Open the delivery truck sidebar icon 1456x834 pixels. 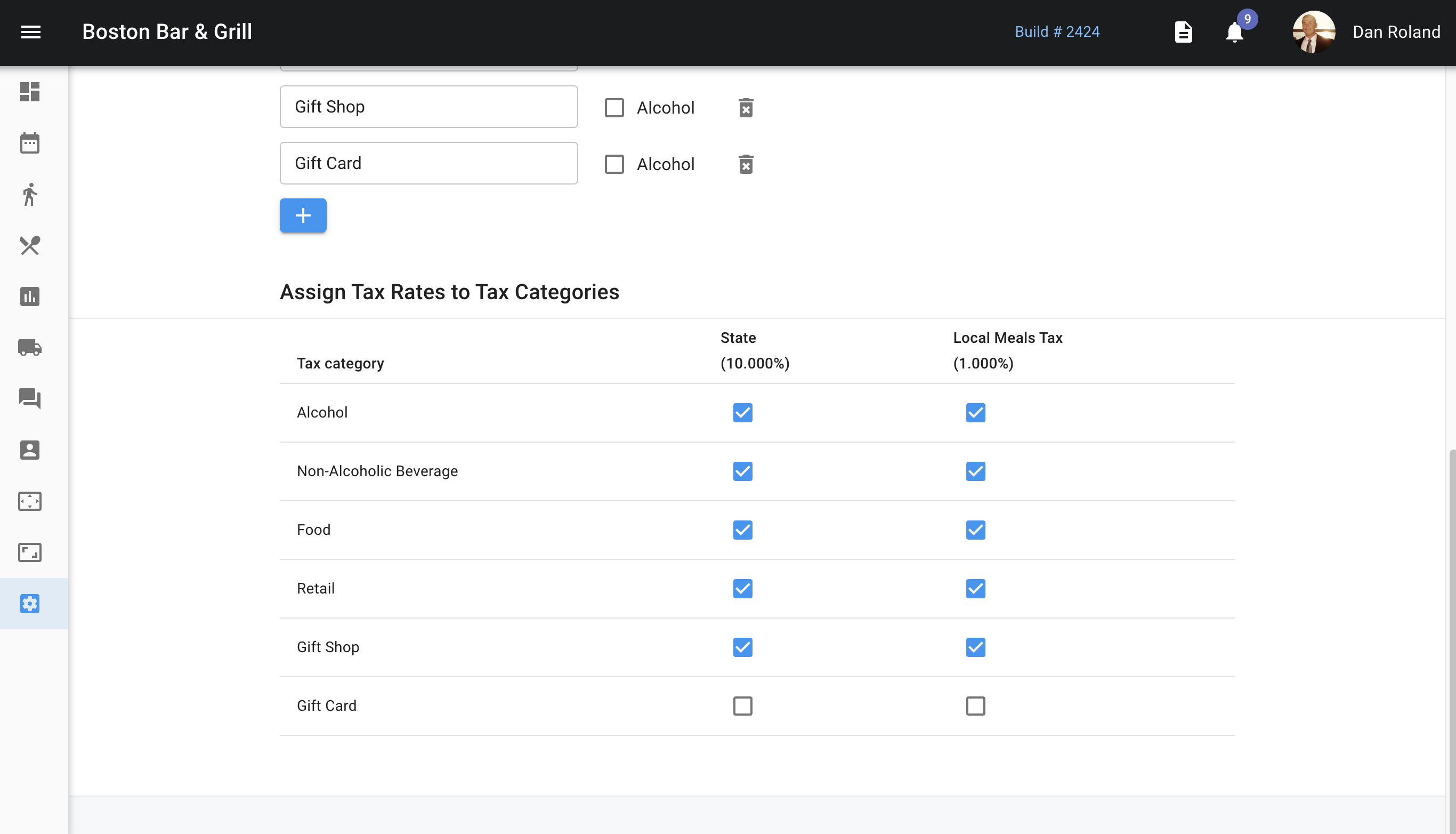30,348
